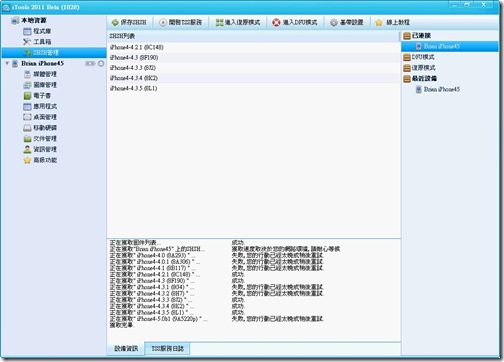
Task: Open 桌面管理 desktop management icon
Action: tap(27, 117)
